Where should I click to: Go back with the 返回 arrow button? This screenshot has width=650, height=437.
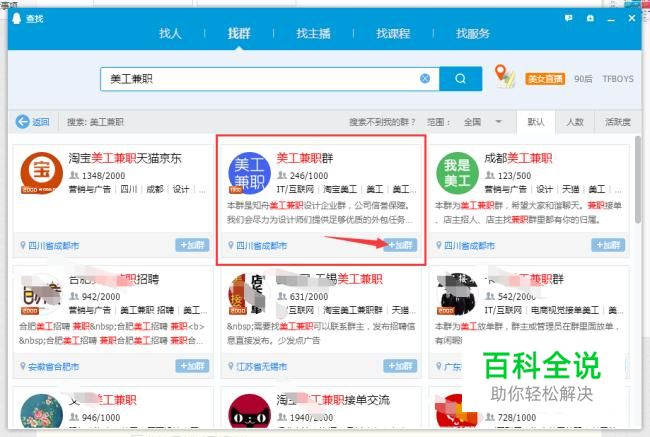(32, 122)
